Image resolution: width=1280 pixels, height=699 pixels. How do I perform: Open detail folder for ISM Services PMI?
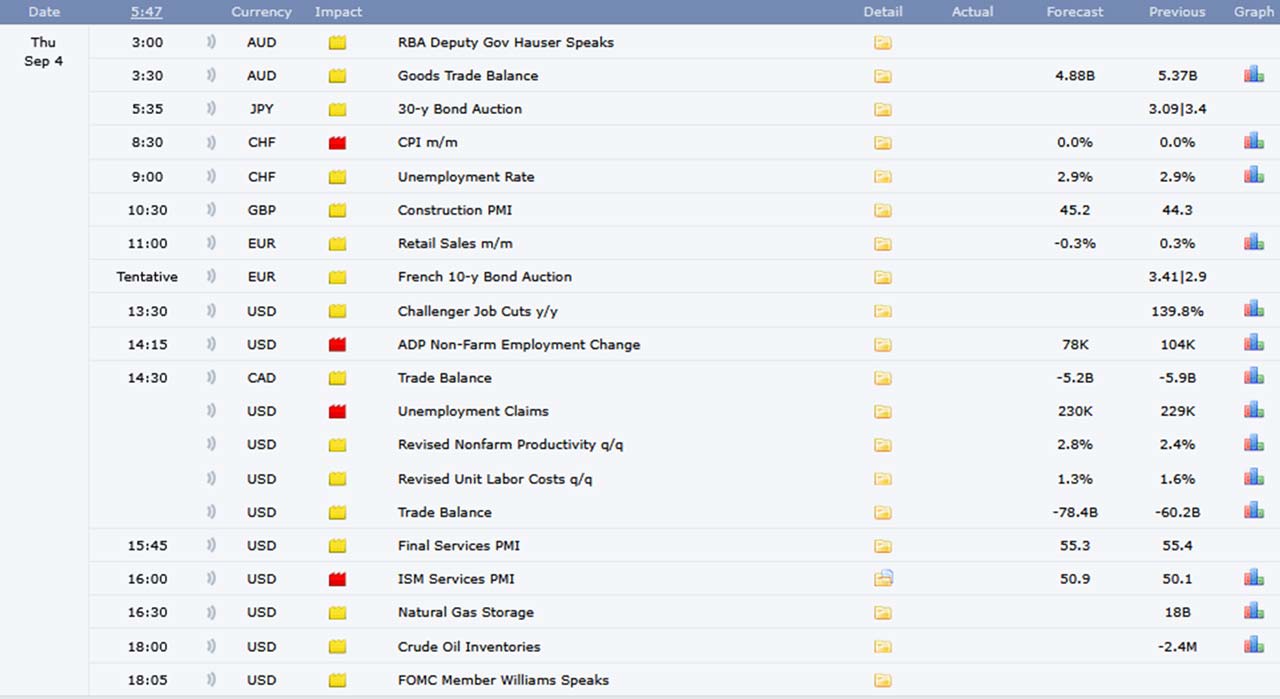pos(882,578)
